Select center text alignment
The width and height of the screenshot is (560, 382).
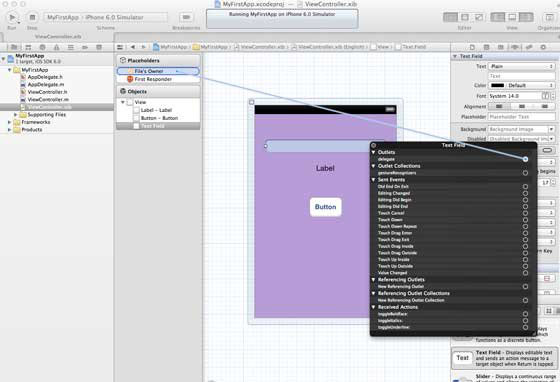point(522,106)
